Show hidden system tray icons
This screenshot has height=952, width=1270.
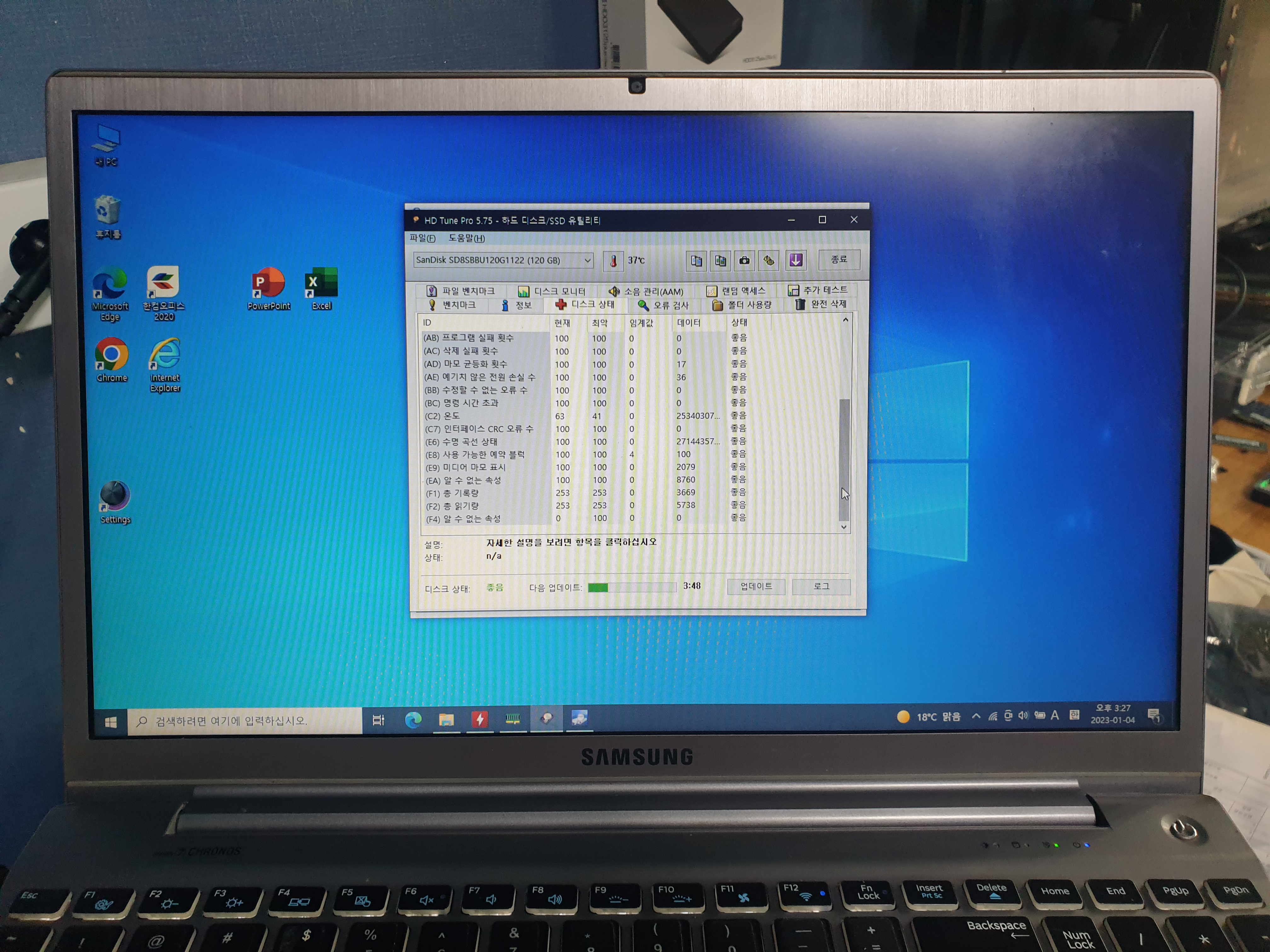(976, 716)
